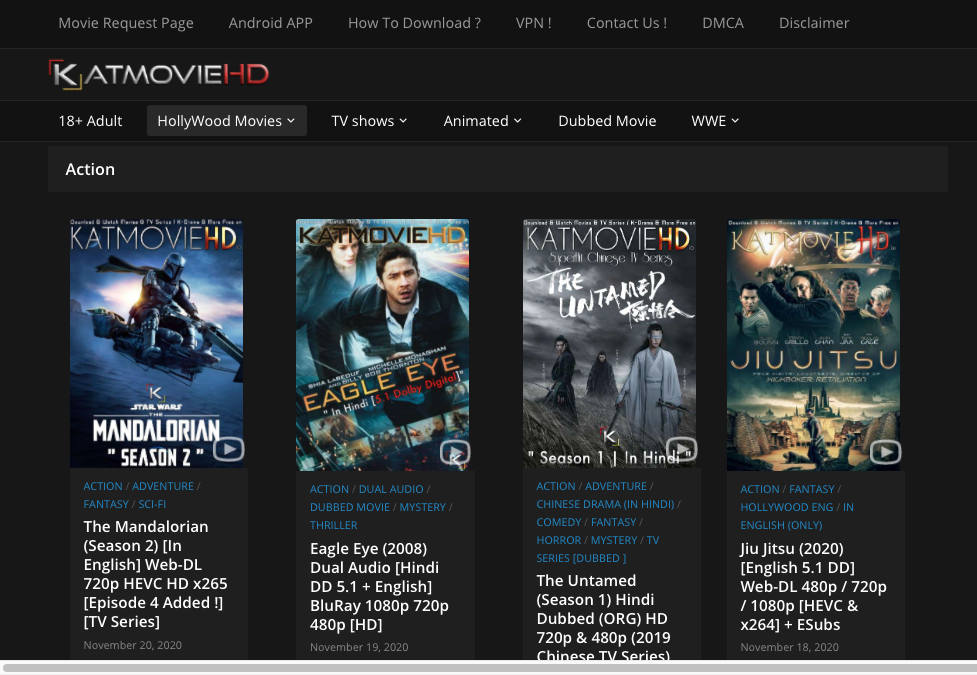Open The Untamed (Season 1) post title
This screenshot has height=675, width=977.
(603, 618)
